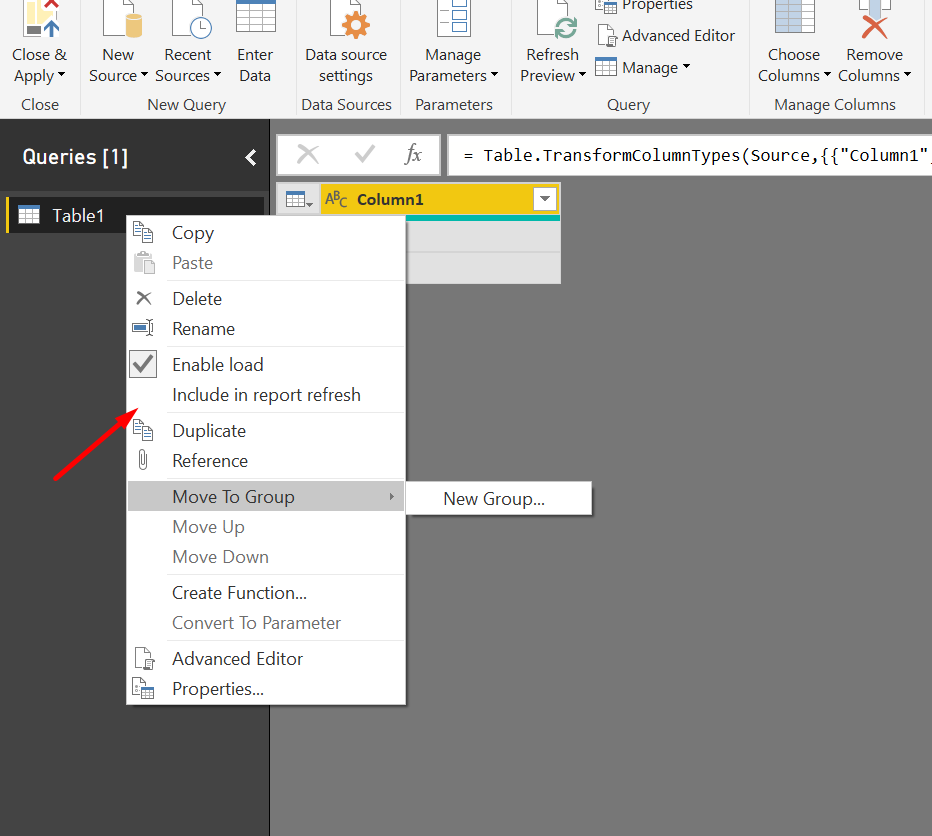Expand the Remove Columns dropdown arrow
The image size is (932, 836).
click(907, 75)
